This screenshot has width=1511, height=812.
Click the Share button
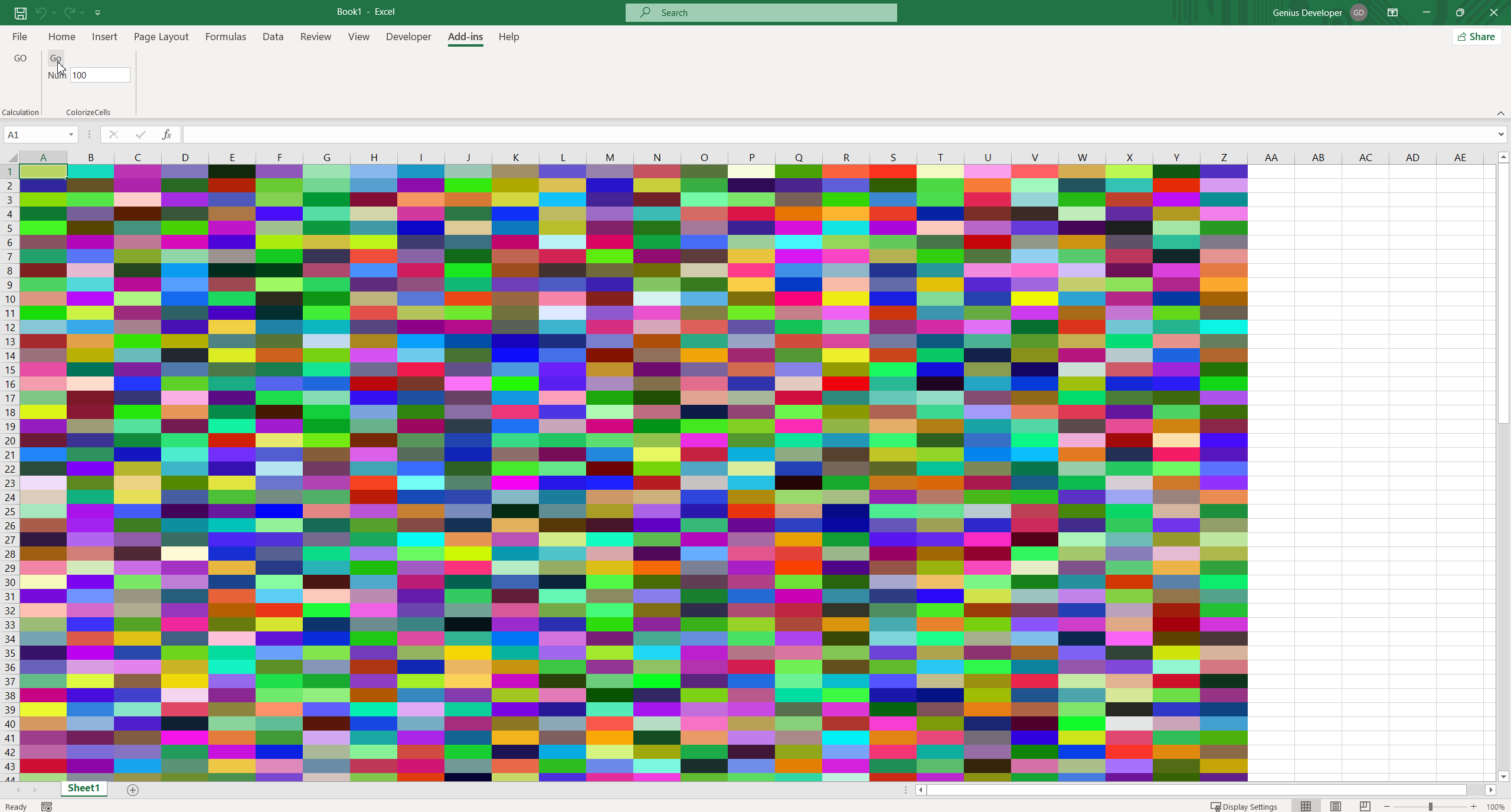click(x=1476, y=37)
